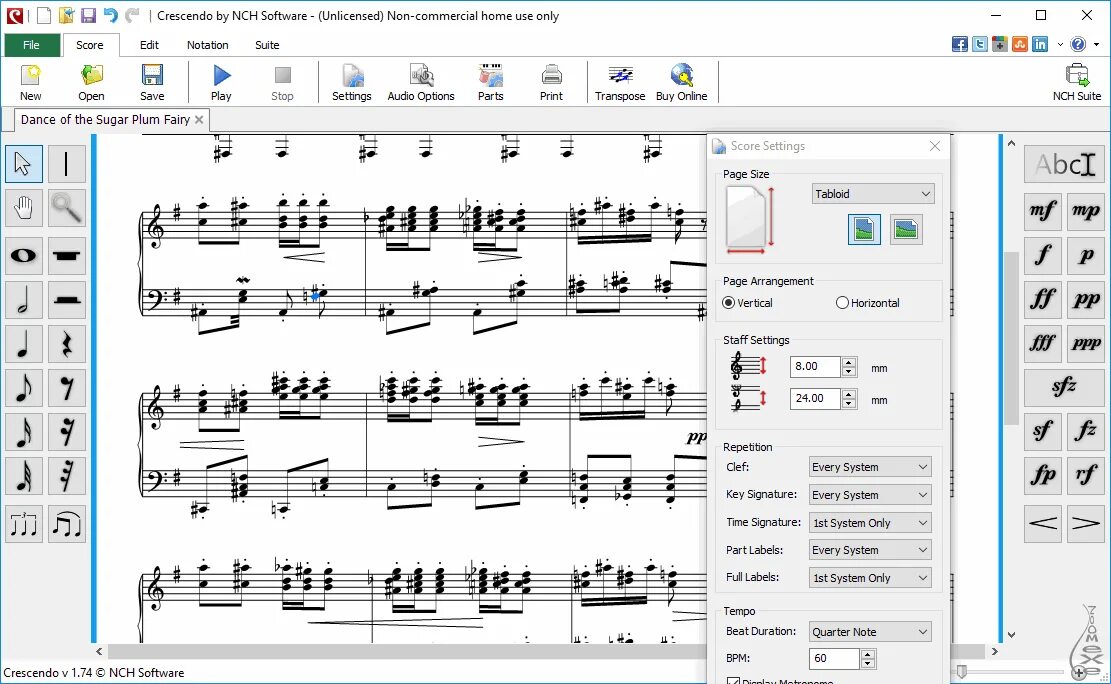Open the Parts toolbar button
Viewport: 1111px width, 684px height.
tap(490, 82)
